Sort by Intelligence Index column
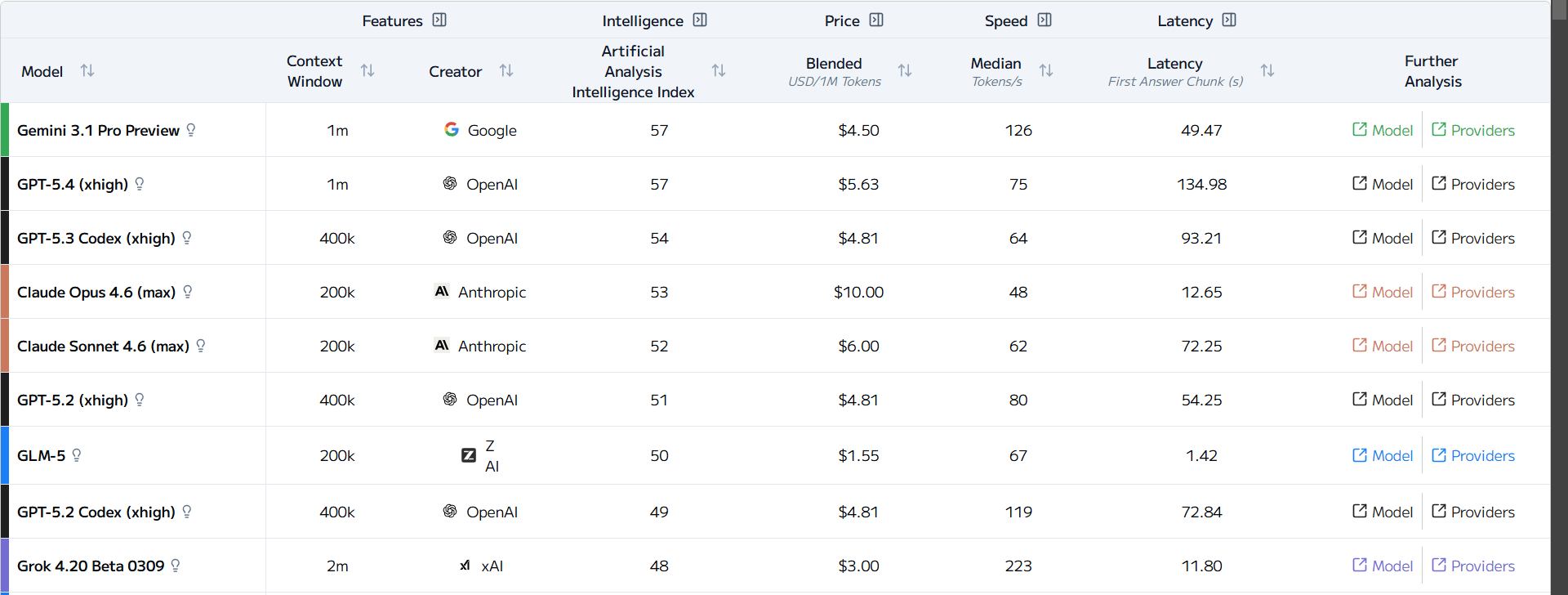 click(x=719, y=71)
